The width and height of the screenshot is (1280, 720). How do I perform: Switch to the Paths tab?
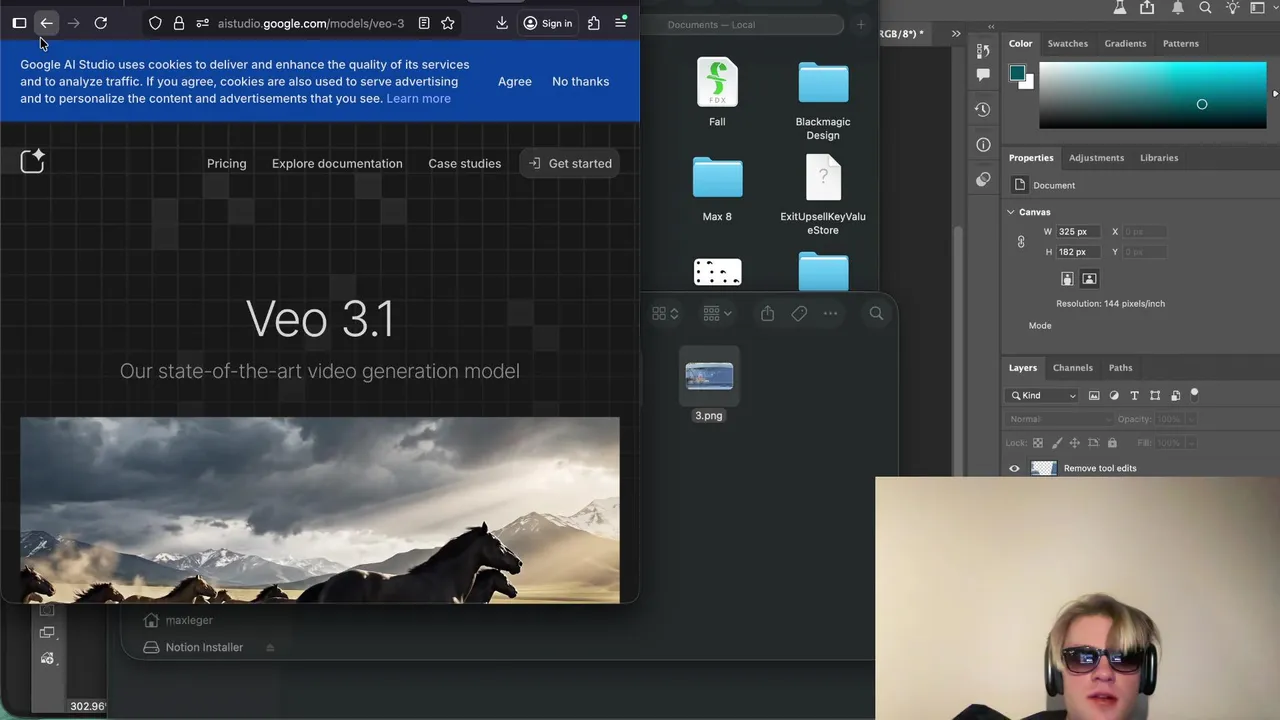[1120, 368]
